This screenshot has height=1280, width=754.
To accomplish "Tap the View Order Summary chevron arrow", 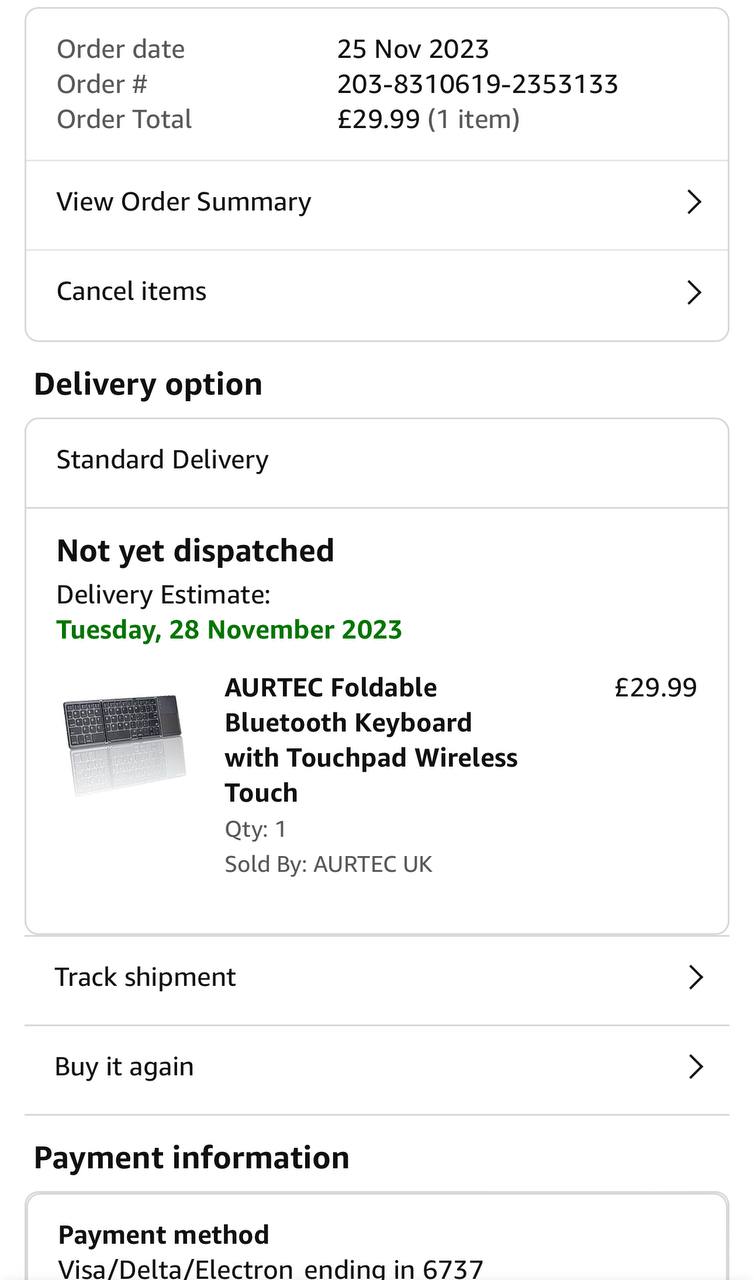I will click(x=695, y=202).
